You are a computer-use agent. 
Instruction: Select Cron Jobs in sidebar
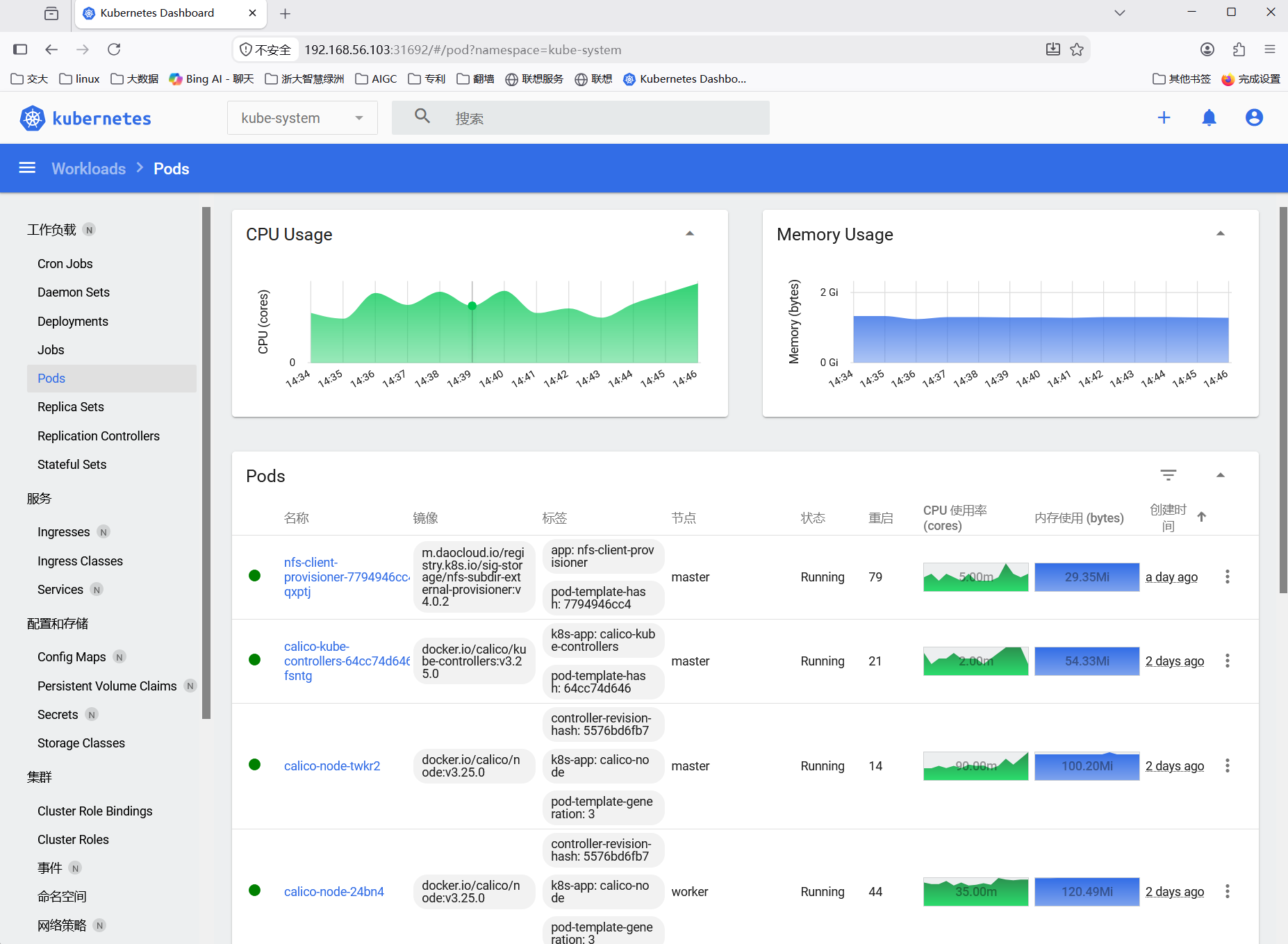tap(65, 264)
